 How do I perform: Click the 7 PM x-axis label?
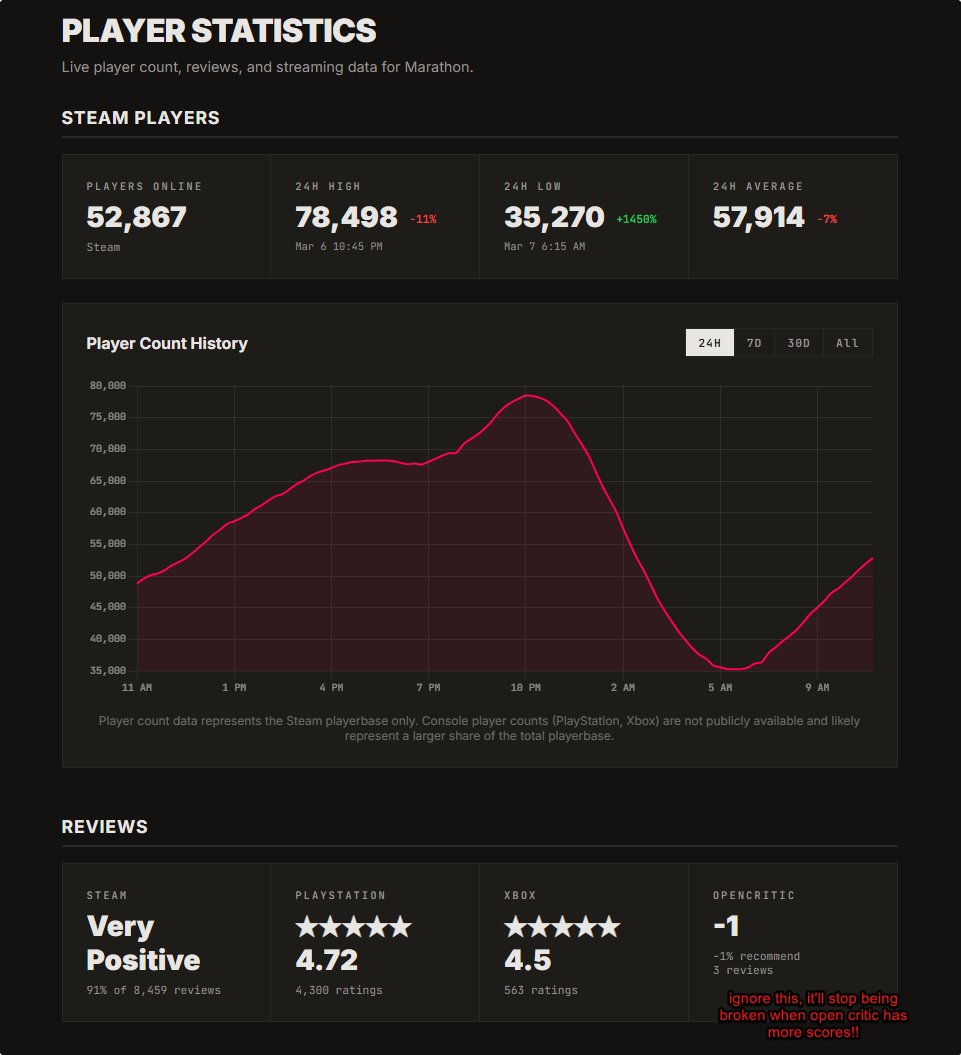[428, 688]
